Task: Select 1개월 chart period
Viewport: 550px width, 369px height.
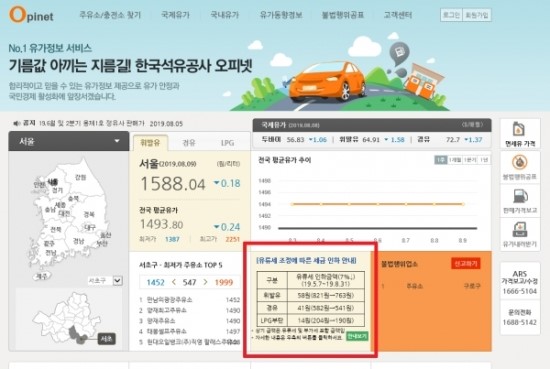Action: [455, 160]
